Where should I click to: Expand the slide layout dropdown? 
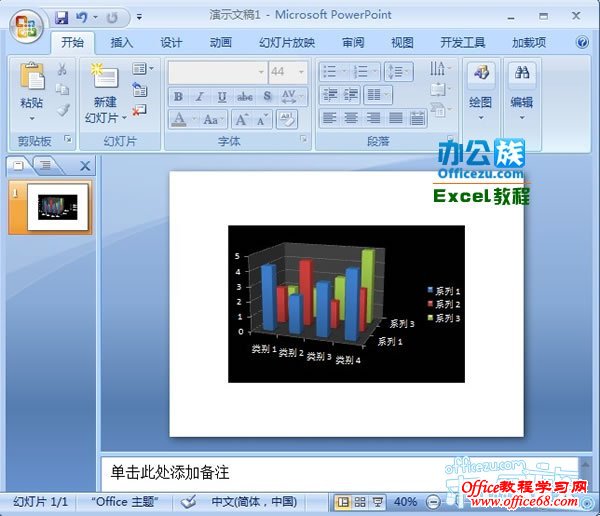pos(143,69)
